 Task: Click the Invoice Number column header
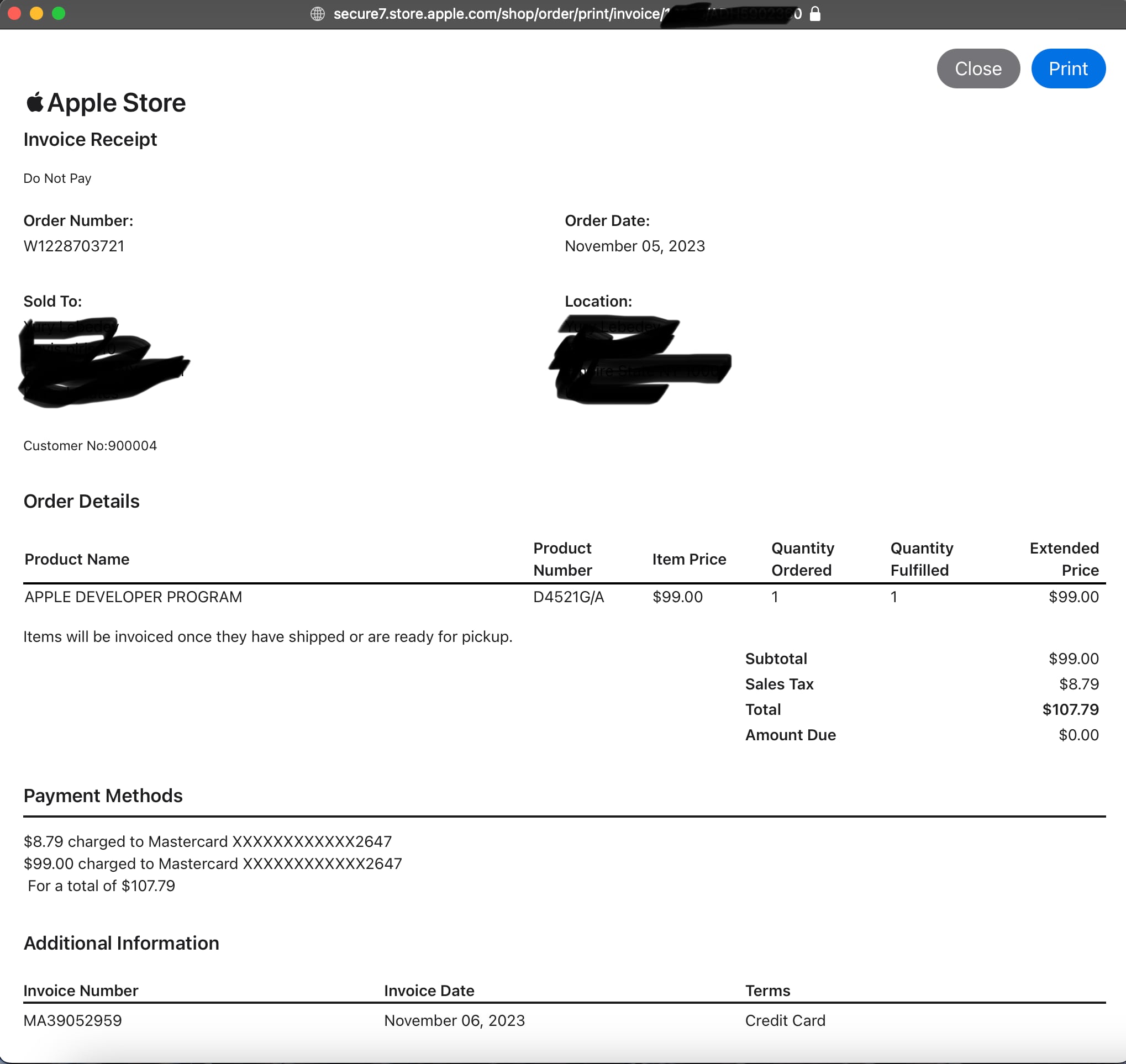[x=81, y=991]
